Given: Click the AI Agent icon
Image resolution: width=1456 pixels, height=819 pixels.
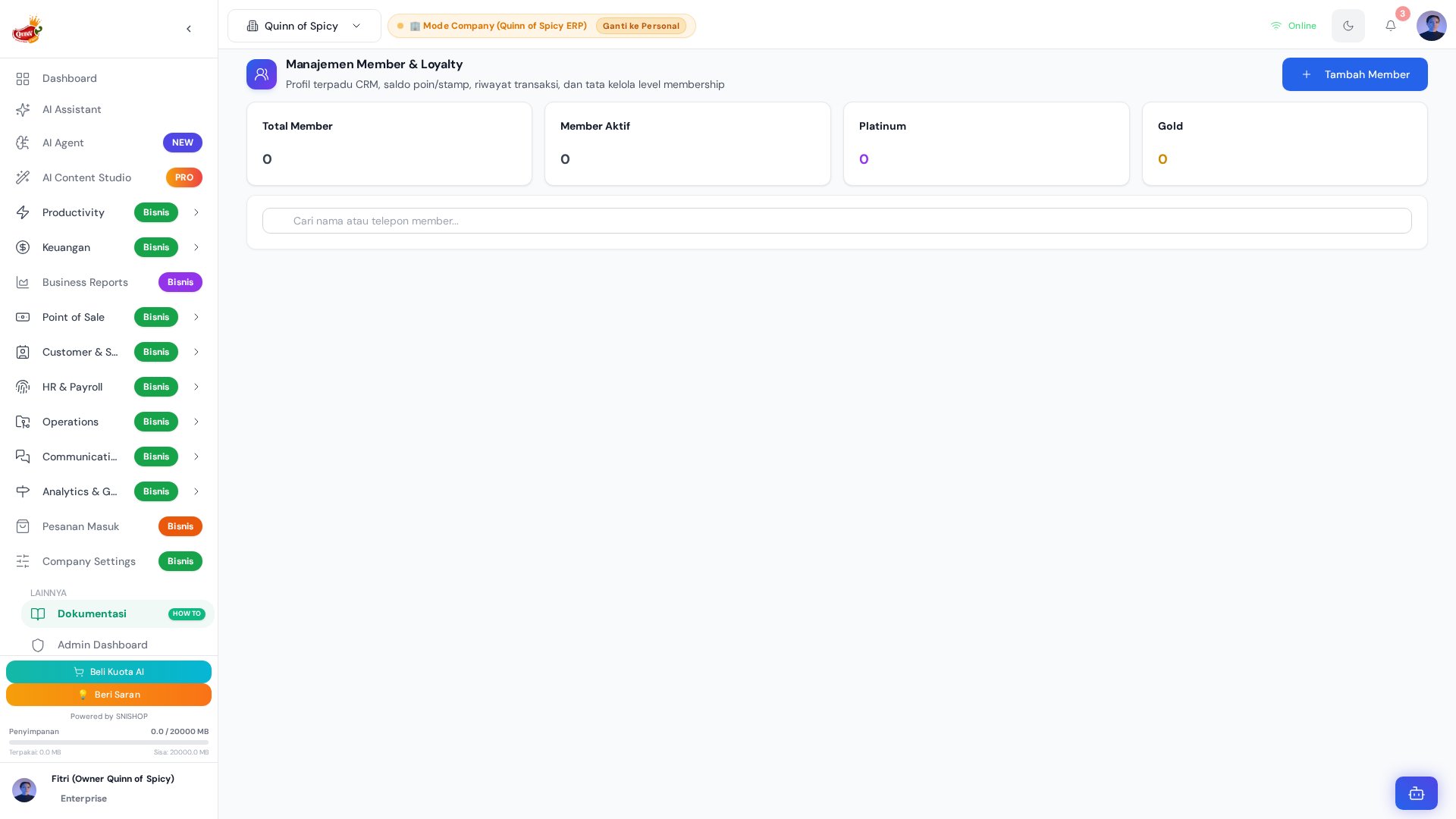Looking at the screenshot, I should coord(23,143).
